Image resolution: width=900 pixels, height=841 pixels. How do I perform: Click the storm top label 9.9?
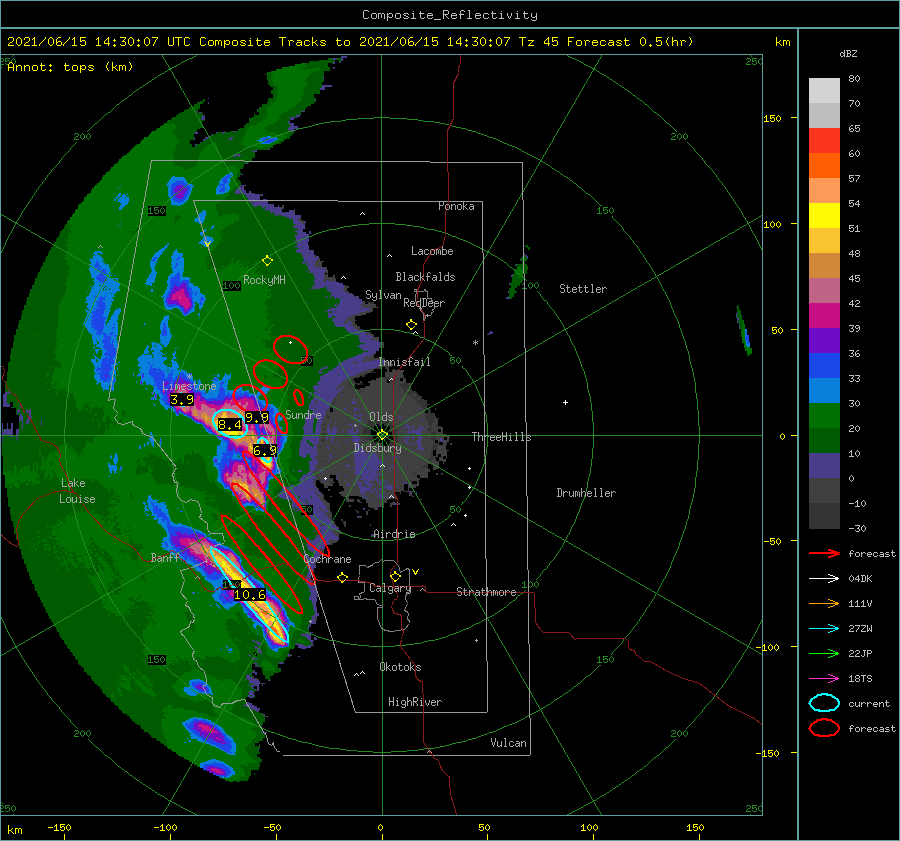pyautogui.click(x=257, y=417)
